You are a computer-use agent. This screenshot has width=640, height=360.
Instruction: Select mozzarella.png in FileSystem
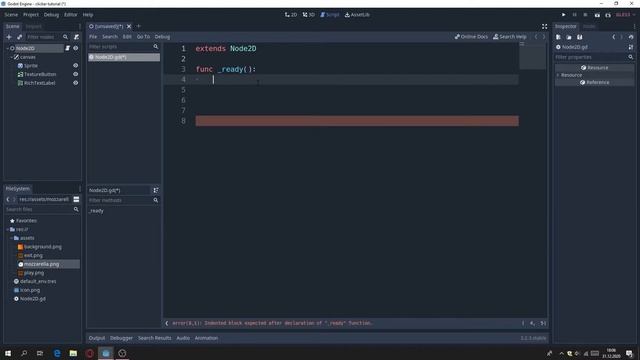41,264
